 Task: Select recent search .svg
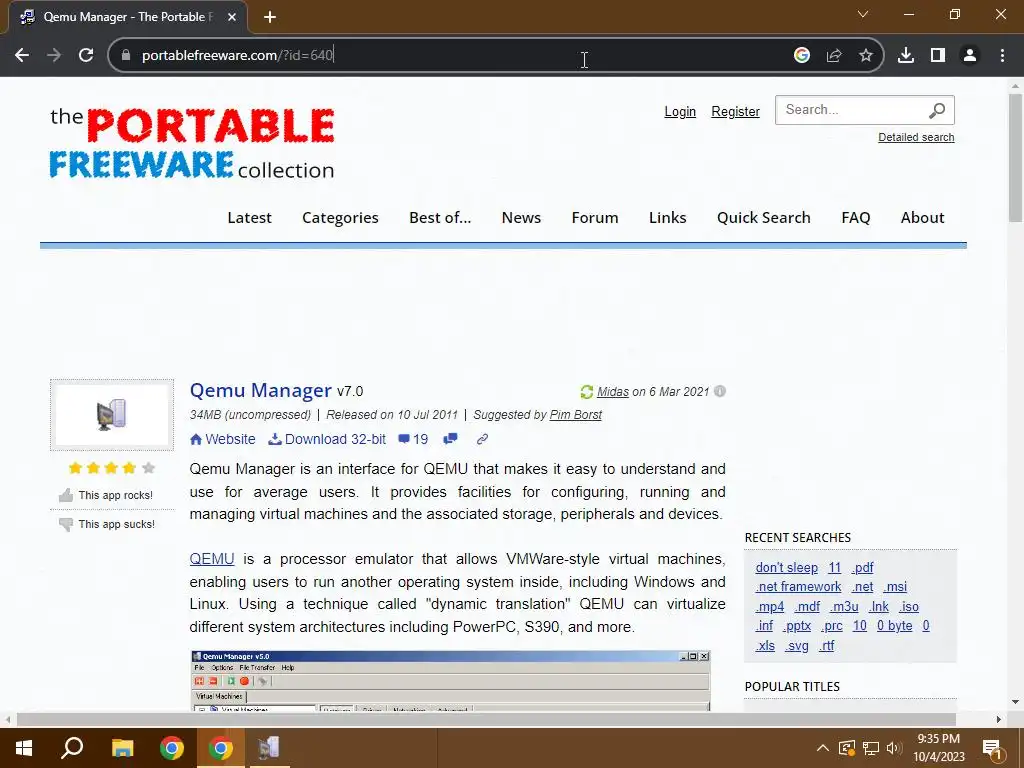796,645
